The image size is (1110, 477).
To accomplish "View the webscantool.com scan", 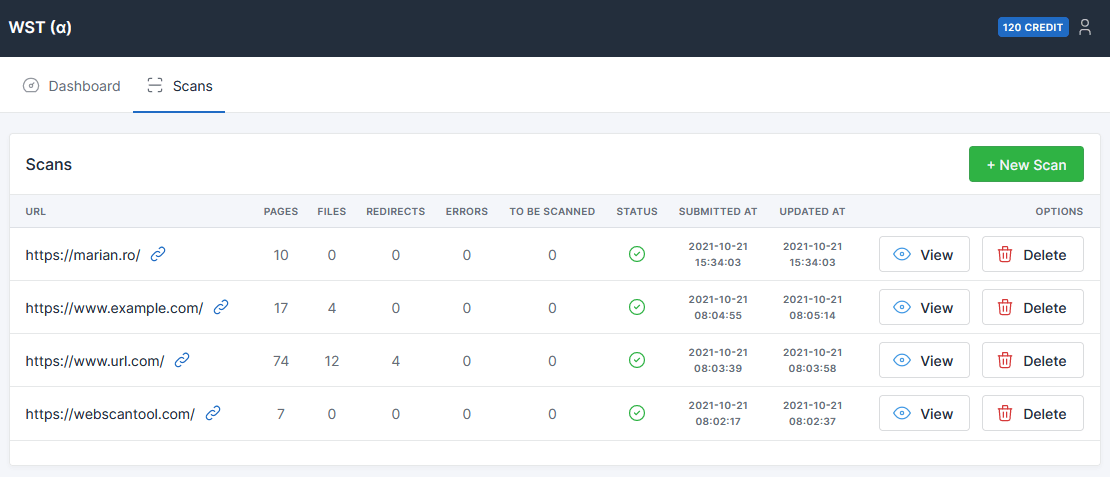I will point(924,413).
